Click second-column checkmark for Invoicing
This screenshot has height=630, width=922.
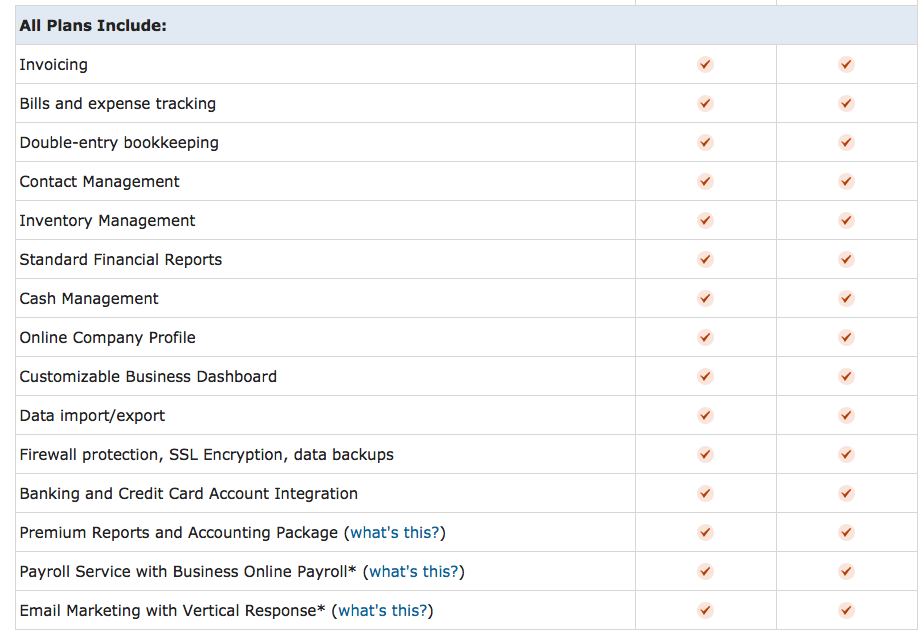pyautogui.click(x=846, y=64)
